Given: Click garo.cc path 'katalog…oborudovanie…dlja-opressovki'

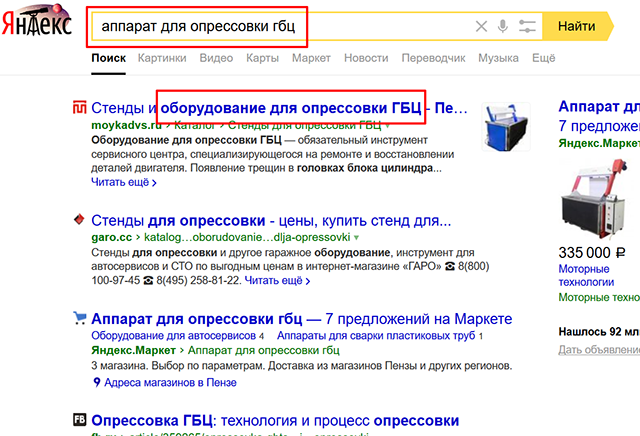Looking at the screenshot, I should coord(247,237).
